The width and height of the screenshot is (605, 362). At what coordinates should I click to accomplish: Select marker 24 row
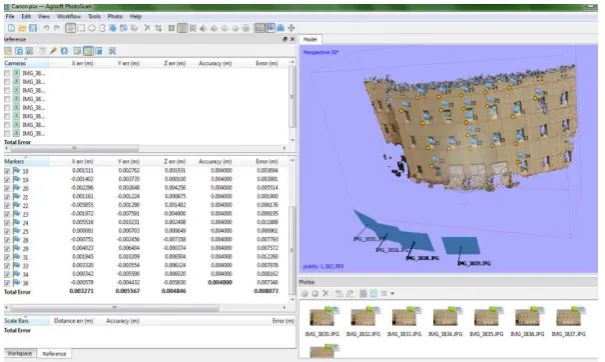coord(147,223)
